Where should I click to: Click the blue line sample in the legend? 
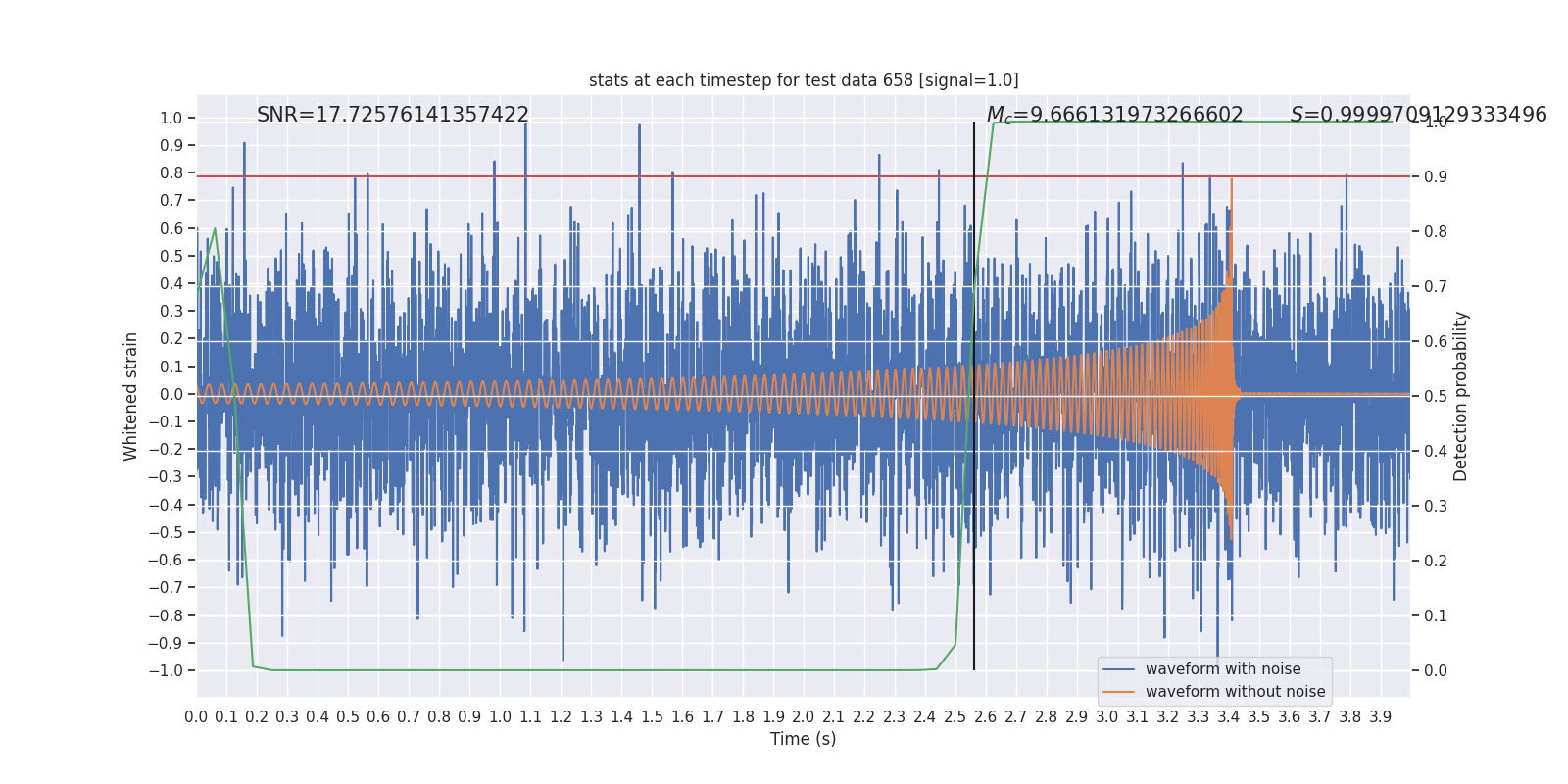[1118, 669]
